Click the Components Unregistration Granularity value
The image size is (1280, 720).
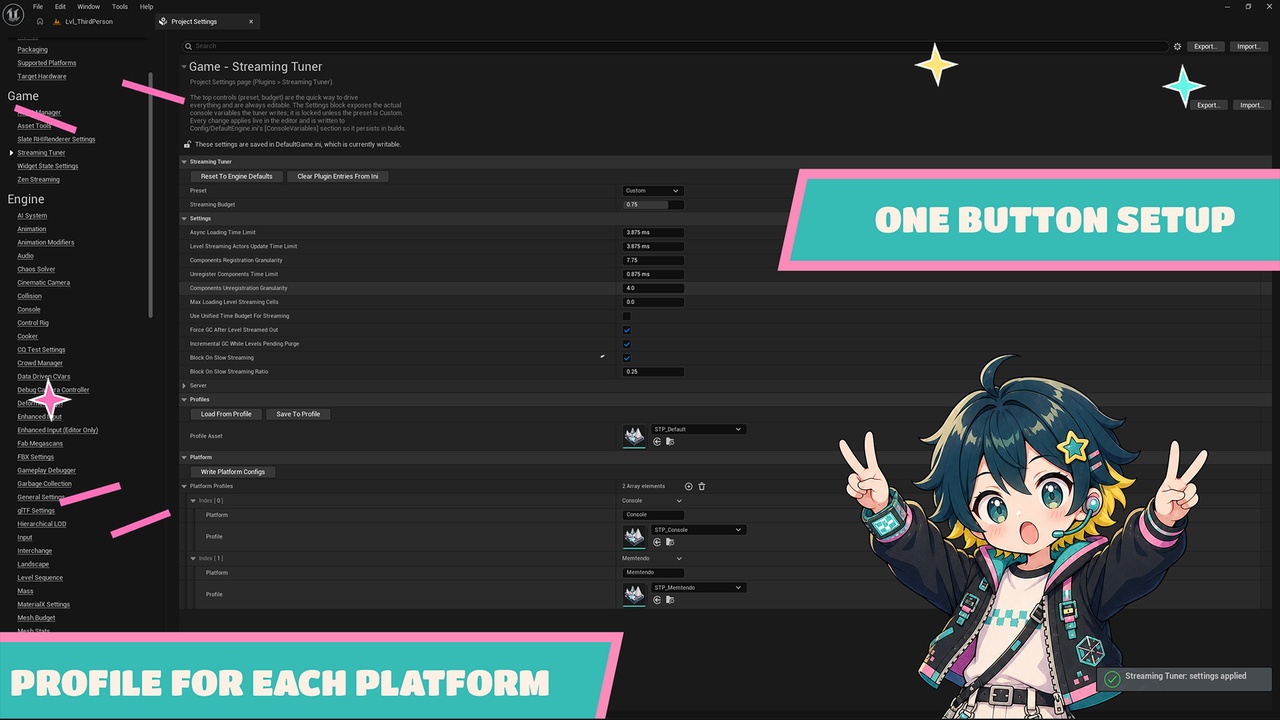653,288
